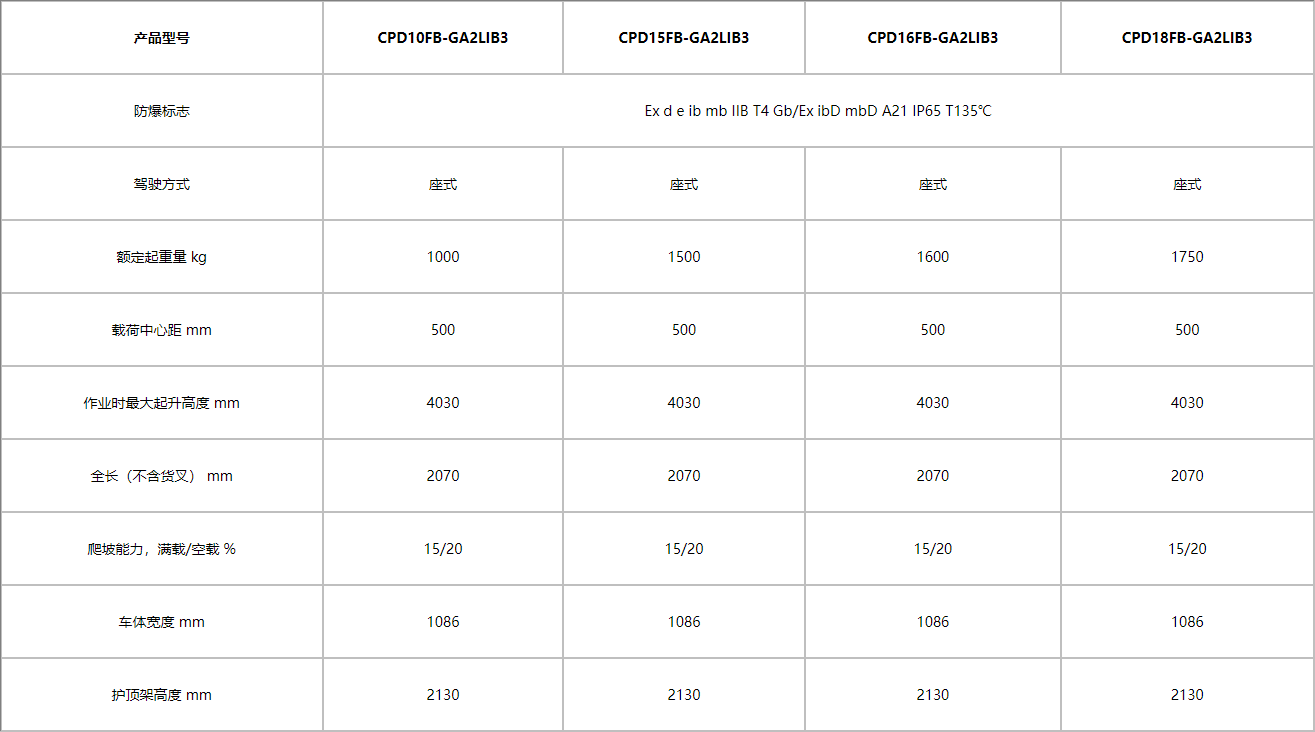Screen dimensions: 1315x732
Task: Click the 驾驶方式 row label
Action: [x=162, y=184]
